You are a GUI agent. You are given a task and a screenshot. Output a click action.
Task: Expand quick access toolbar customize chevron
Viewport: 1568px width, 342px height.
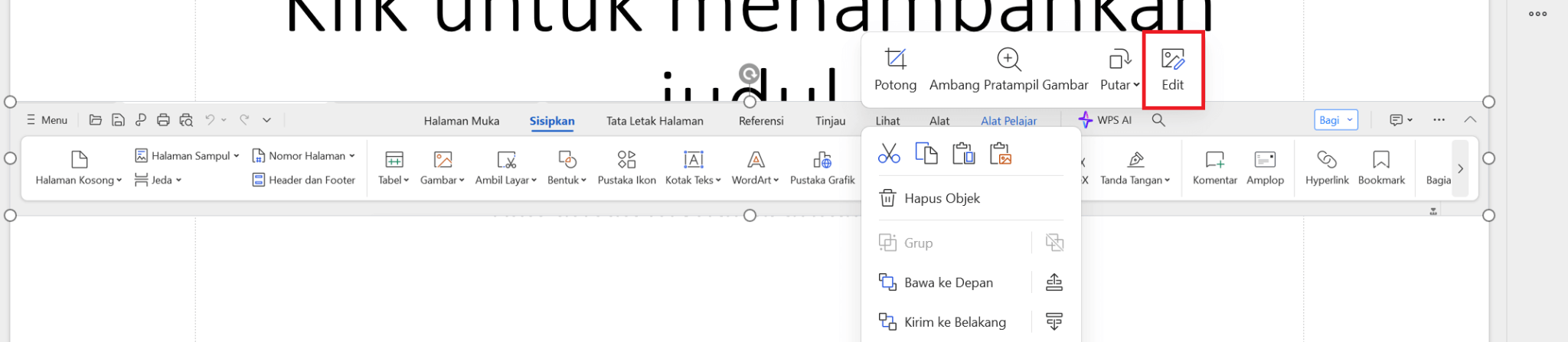pos(266,120)
